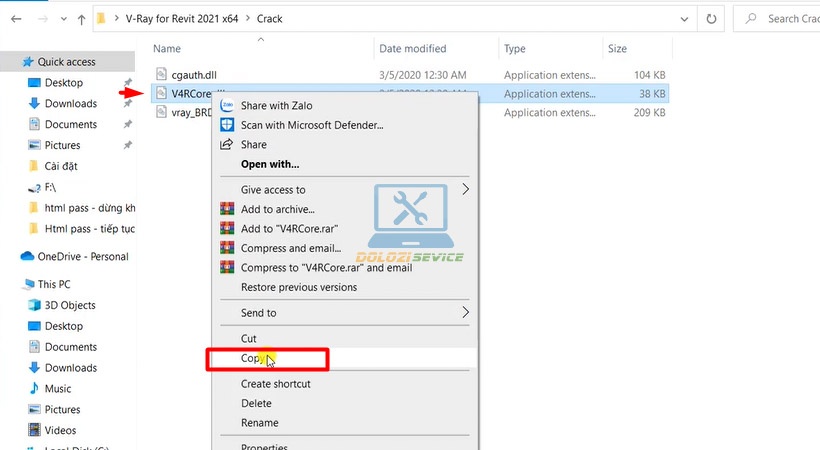Choose Delete from context menu
The width and height of the screenshot is (820, 450).
pos(256,403)
